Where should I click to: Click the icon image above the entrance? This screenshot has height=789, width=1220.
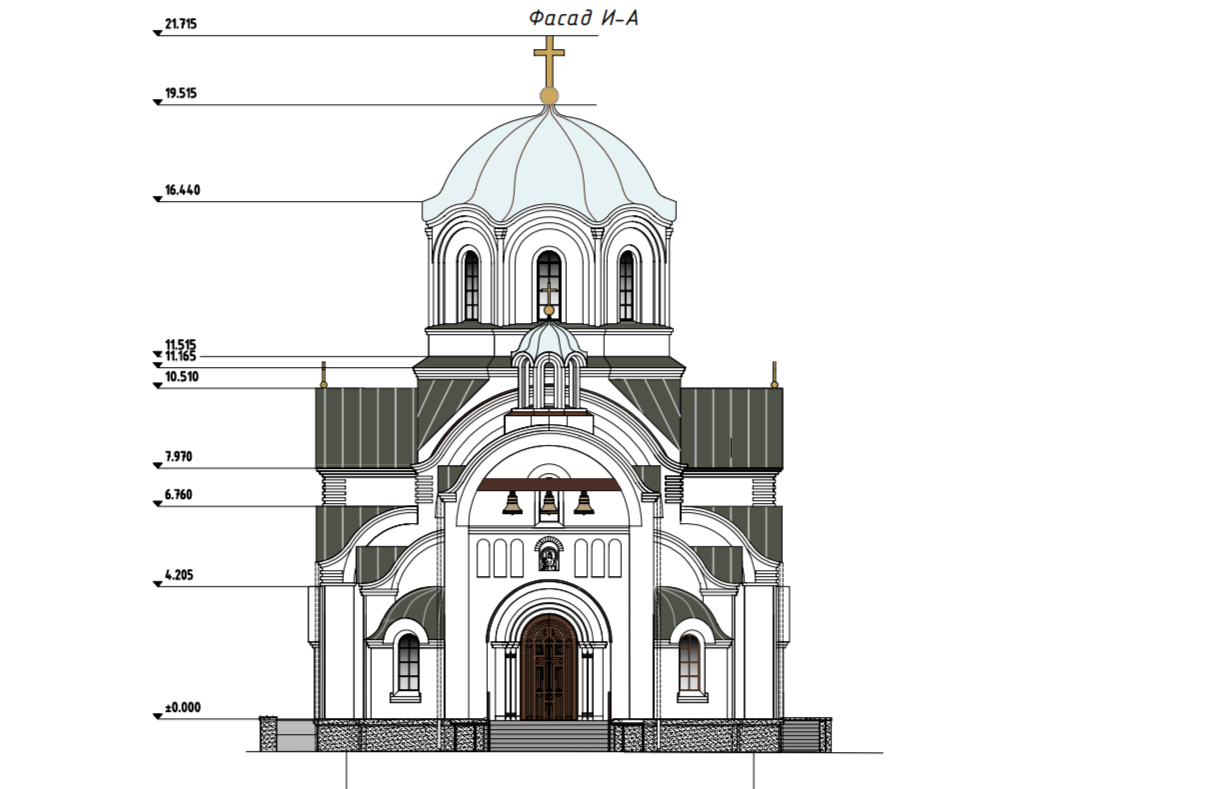[548, 555]
